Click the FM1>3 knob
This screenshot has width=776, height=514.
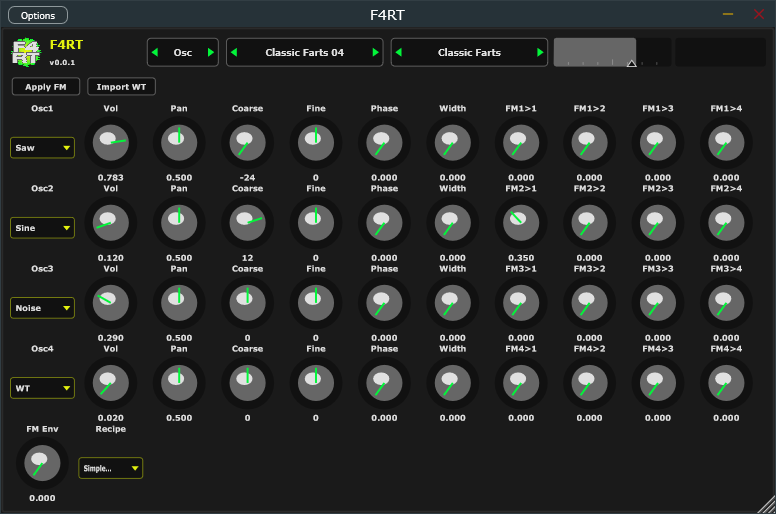pyautogui.click(x=658, y=143)
